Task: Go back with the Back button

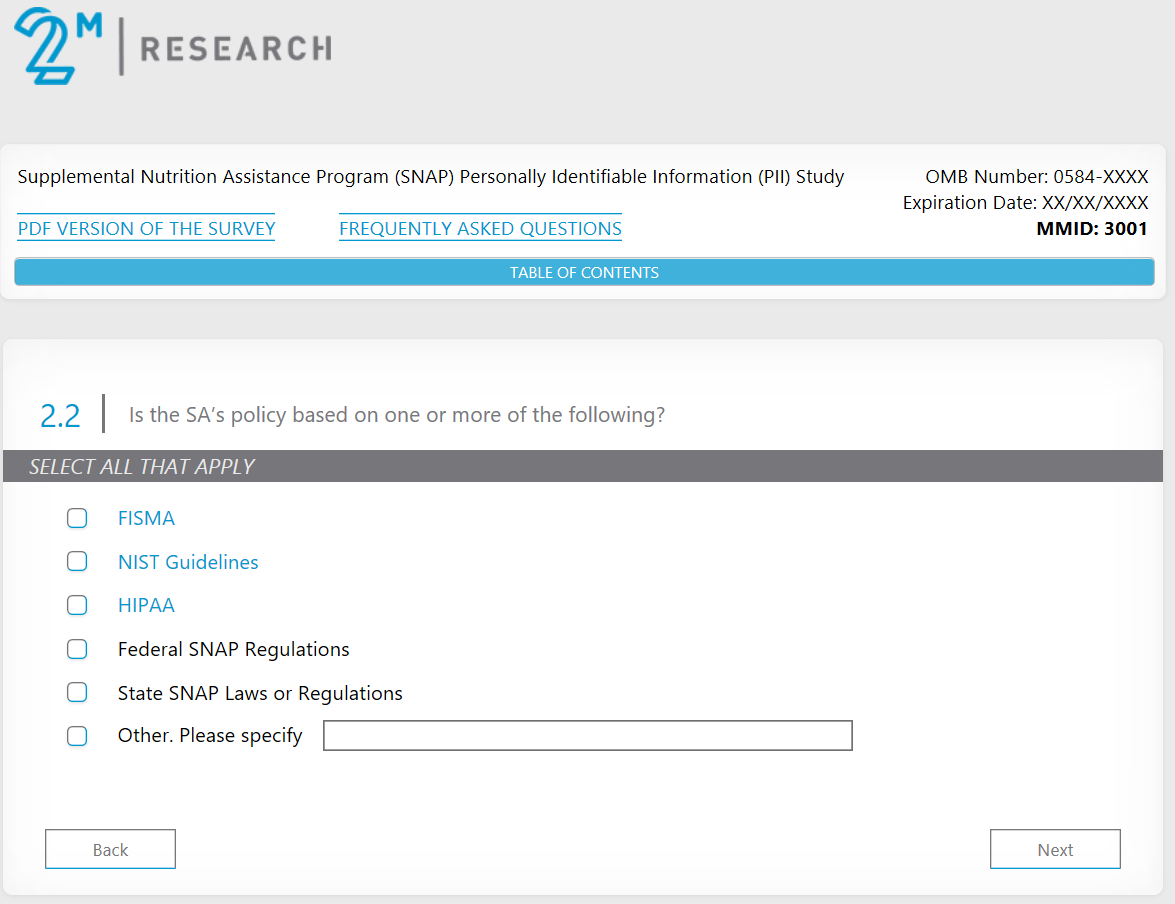Action: point(110,849)
